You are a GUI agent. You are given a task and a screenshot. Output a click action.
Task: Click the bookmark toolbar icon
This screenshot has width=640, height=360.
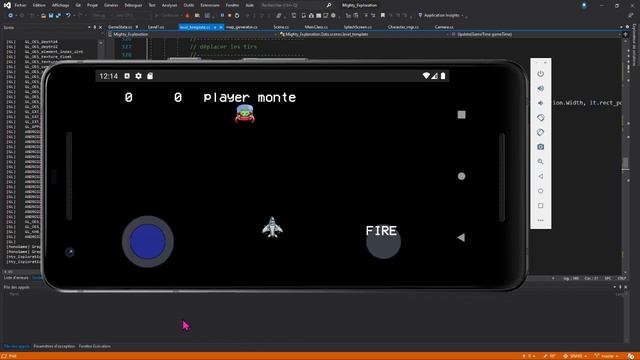[382, 15]
